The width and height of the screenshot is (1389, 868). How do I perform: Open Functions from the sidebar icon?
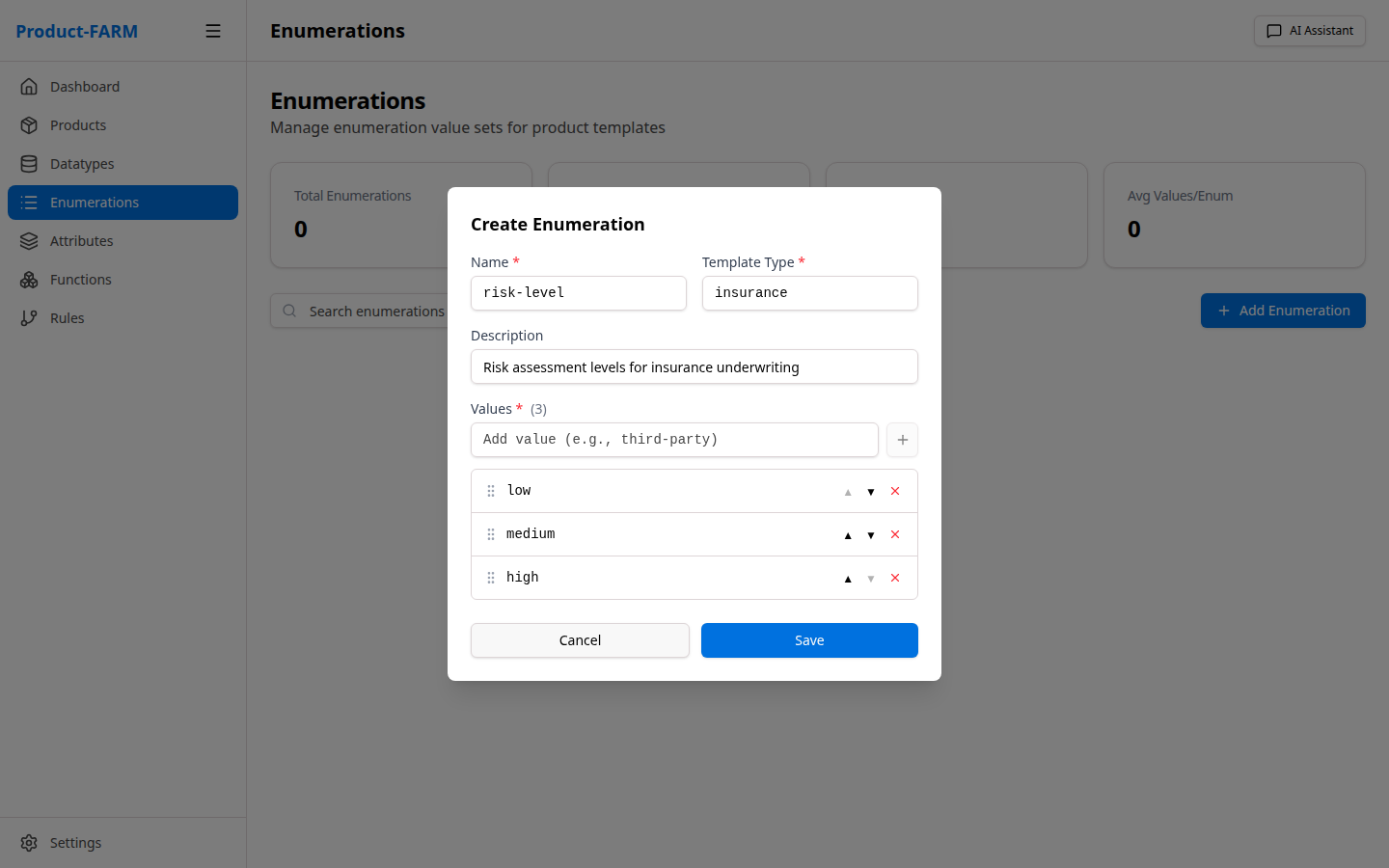[x=30, y=279]
